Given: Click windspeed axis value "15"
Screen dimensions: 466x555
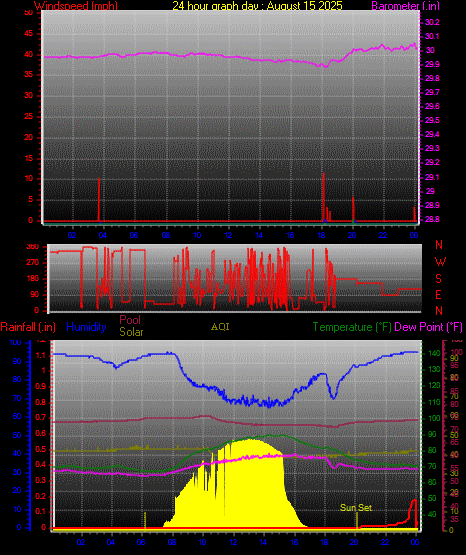Looking at the screenshot, I should pyautogui.click(x=28, y=158).
